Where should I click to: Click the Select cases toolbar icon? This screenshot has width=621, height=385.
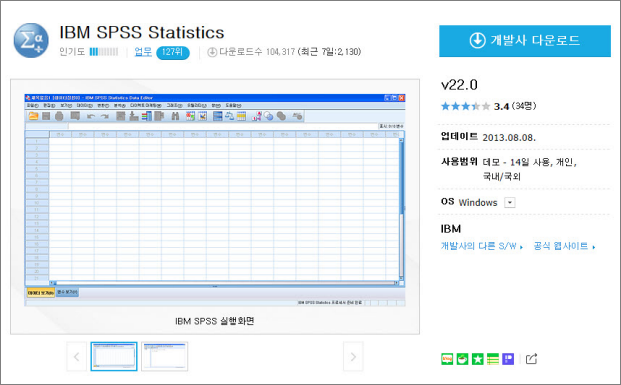pos(241,116)
